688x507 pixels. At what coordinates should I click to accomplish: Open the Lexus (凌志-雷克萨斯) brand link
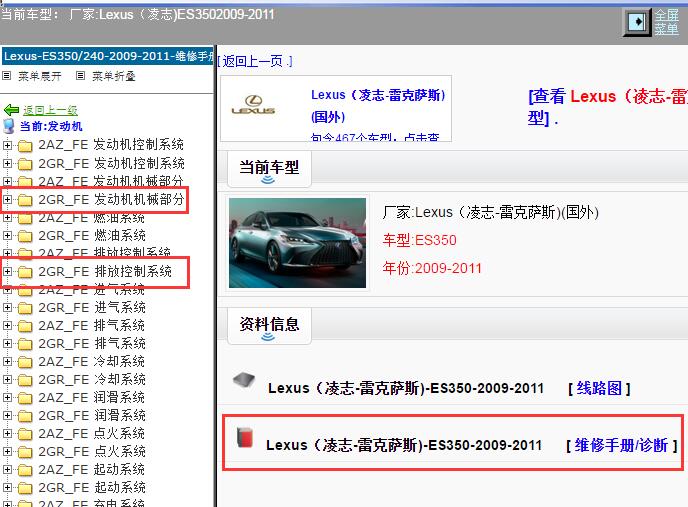(378, 105)
